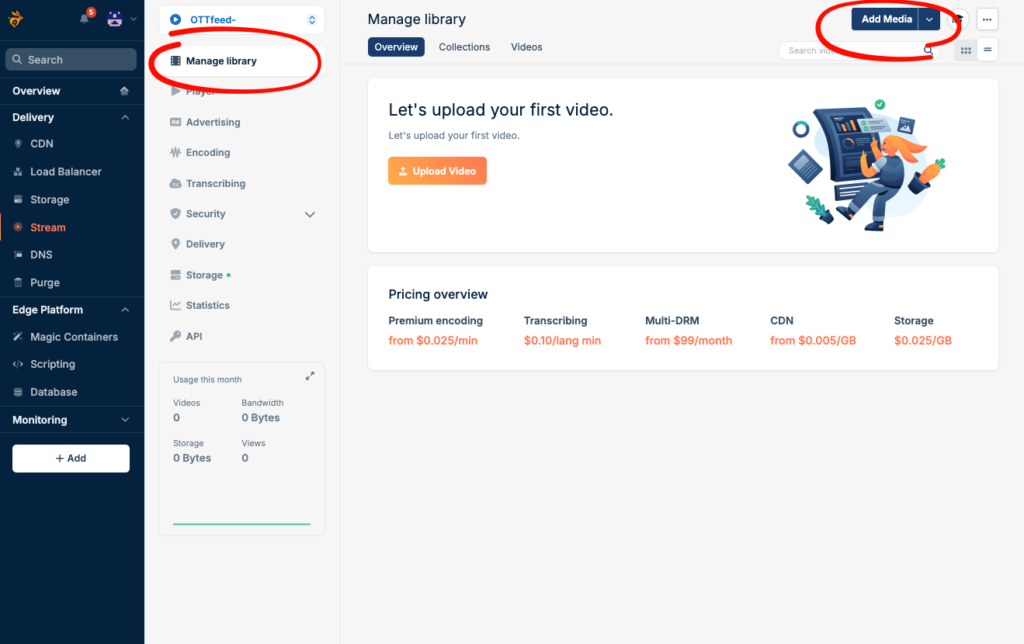The height and width of the screenshot is (644, 1024).
Task: Open the three-dot more options menu
Action: click(x=987, y=20)
